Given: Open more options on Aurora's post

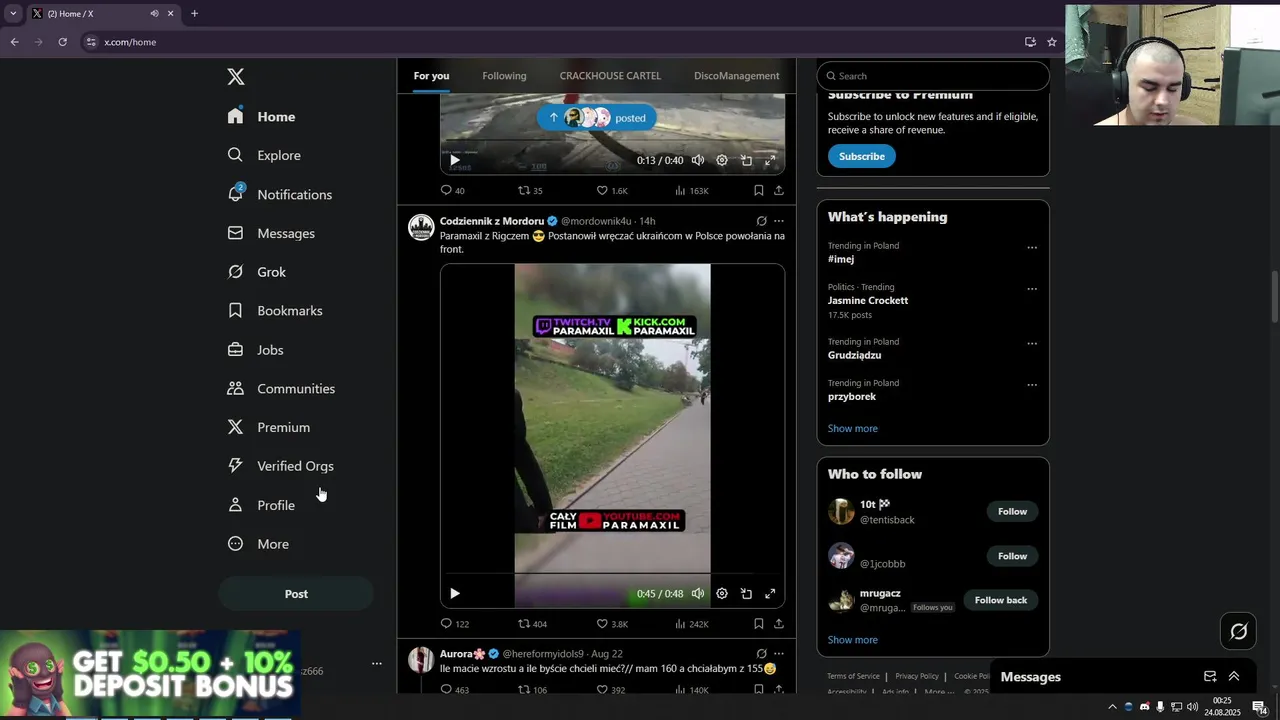Looking at the screenshot, I should point(779,654).
